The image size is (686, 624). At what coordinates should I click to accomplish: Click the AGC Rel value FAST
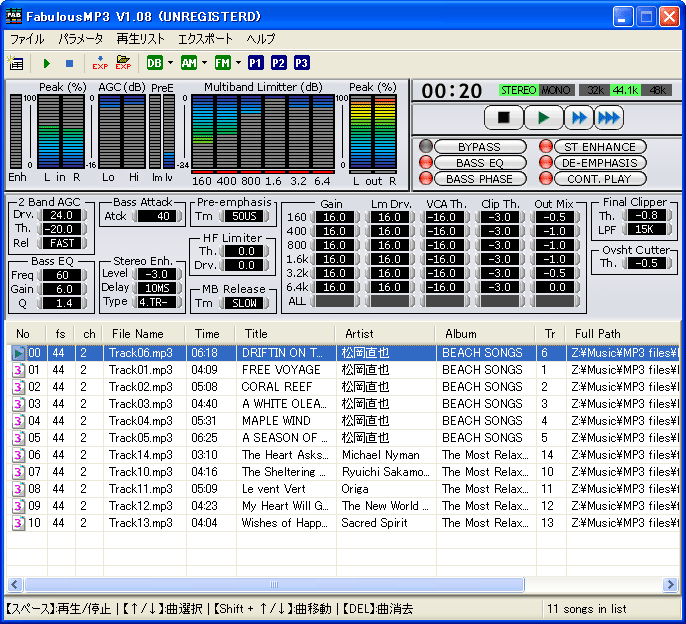(x=62, y=243)
